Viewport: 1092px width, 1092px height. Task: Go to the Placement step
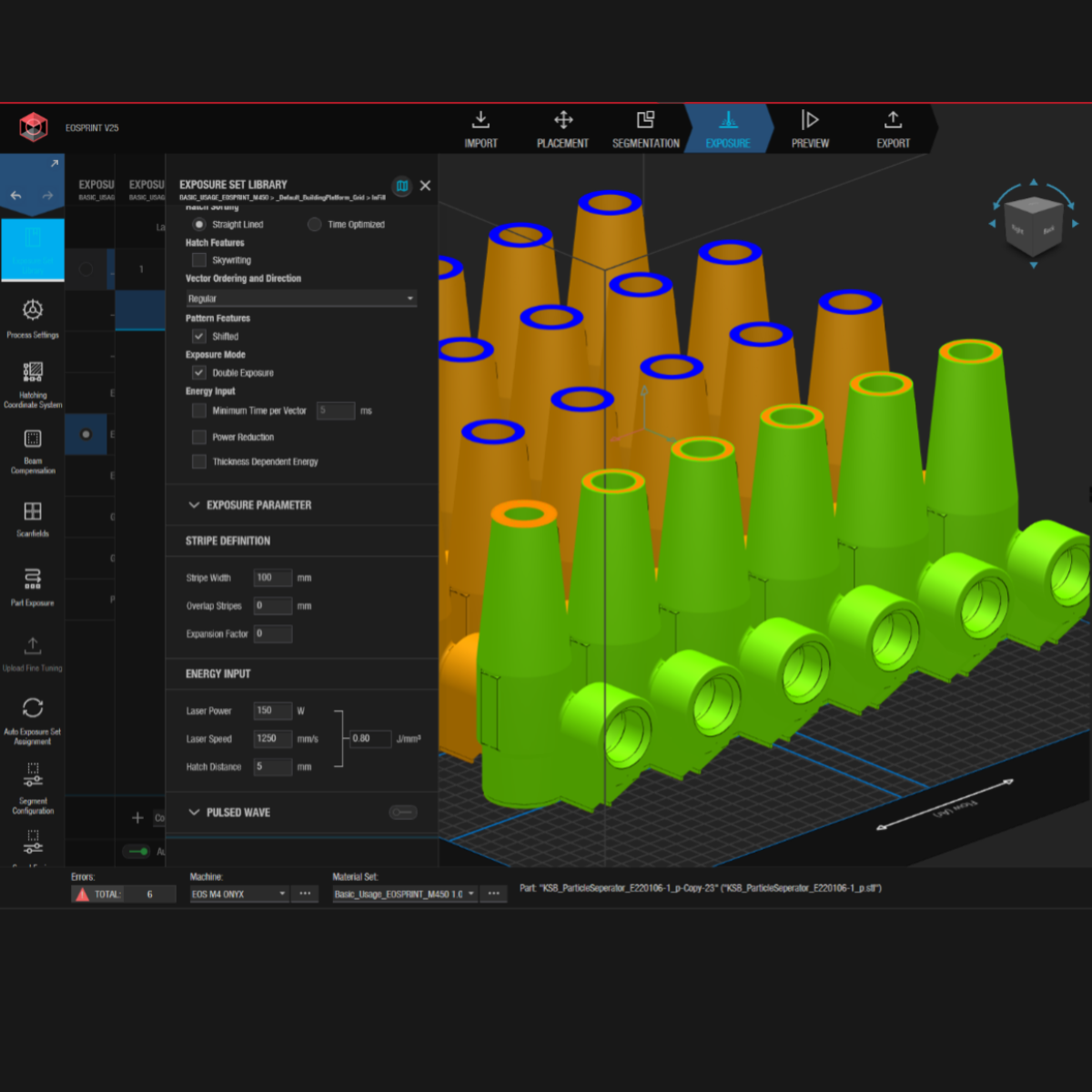562,129
